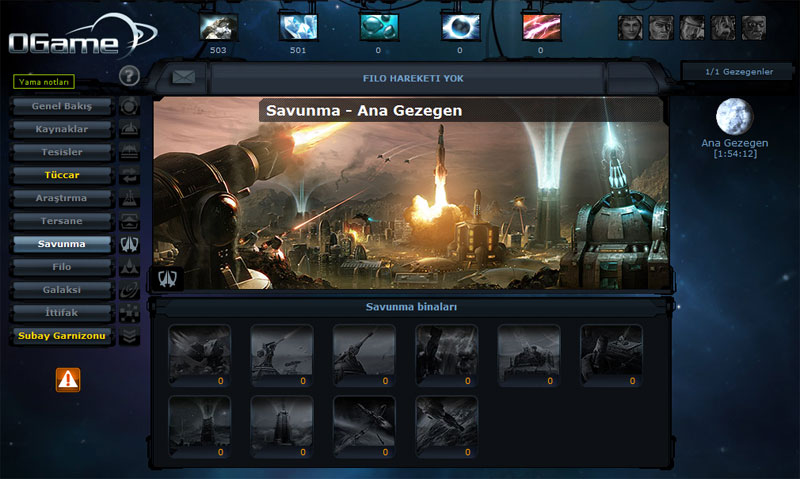Image resolution: width=800 pixels, height=479 pixels.
Task: Click the galaxy swirl icon beside Galaksi
Action: tap(129, 290)
